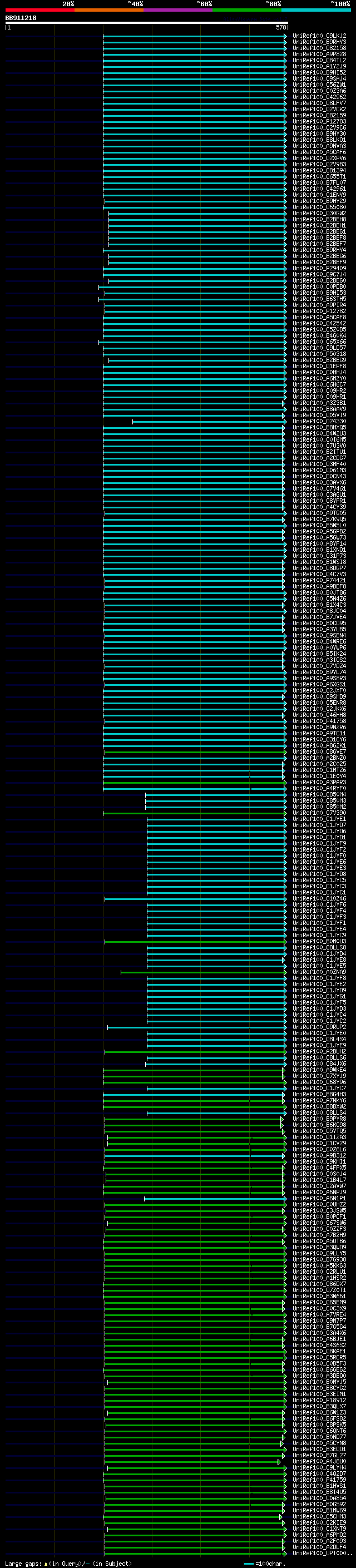Select the label UniRef100_P50318

319,354
